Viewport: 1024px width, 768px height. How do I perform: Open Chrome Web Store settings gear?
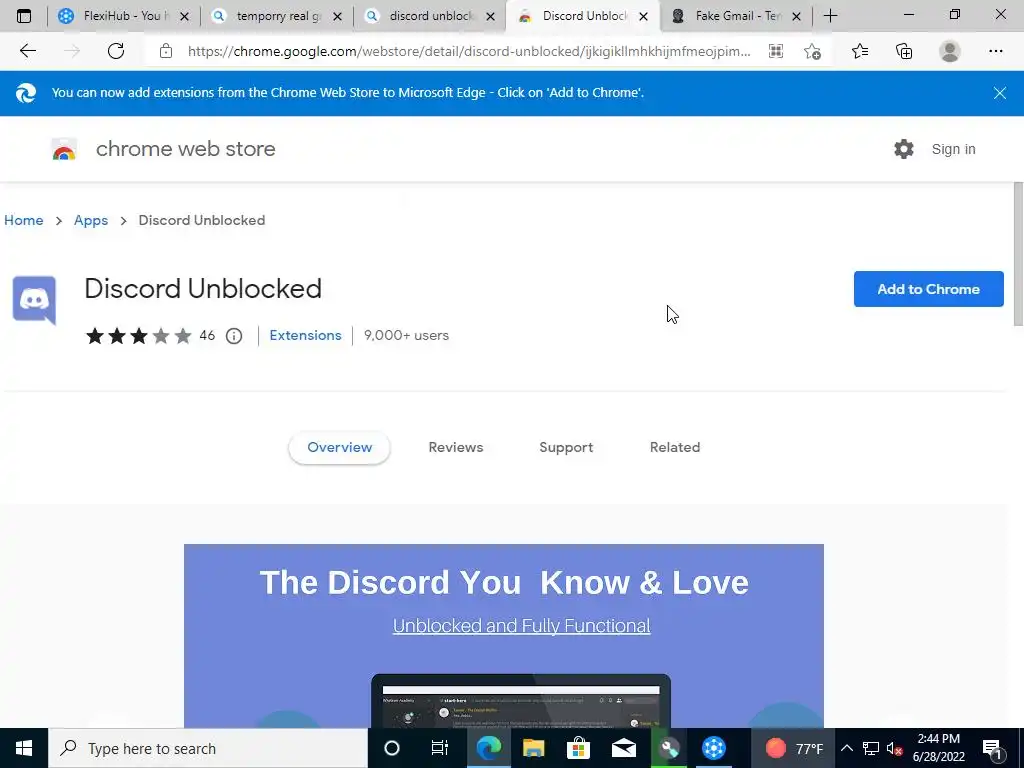click(x=904, y=149)
